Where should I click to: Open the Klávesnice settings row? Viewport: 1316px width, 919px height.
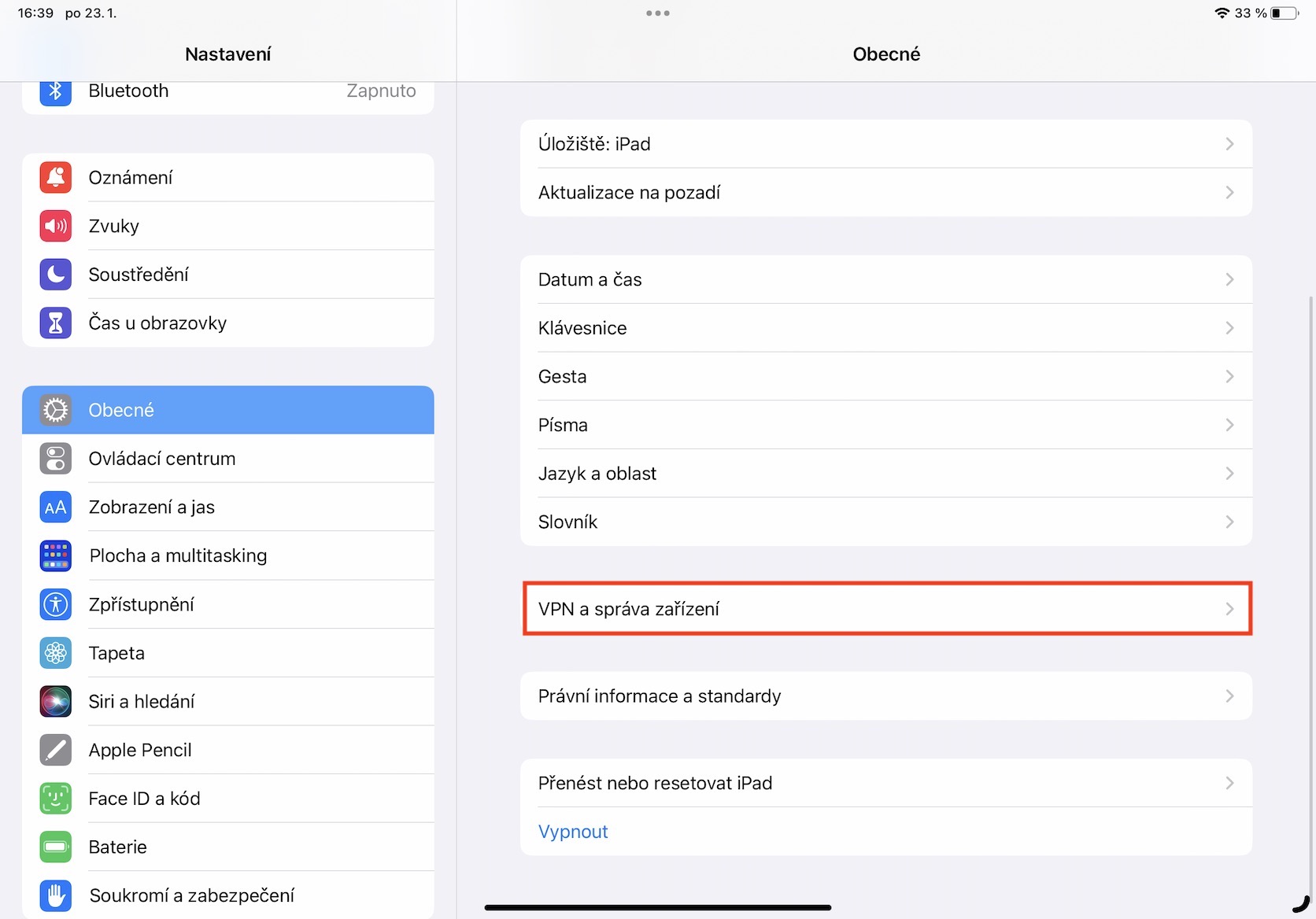point(582,328)
